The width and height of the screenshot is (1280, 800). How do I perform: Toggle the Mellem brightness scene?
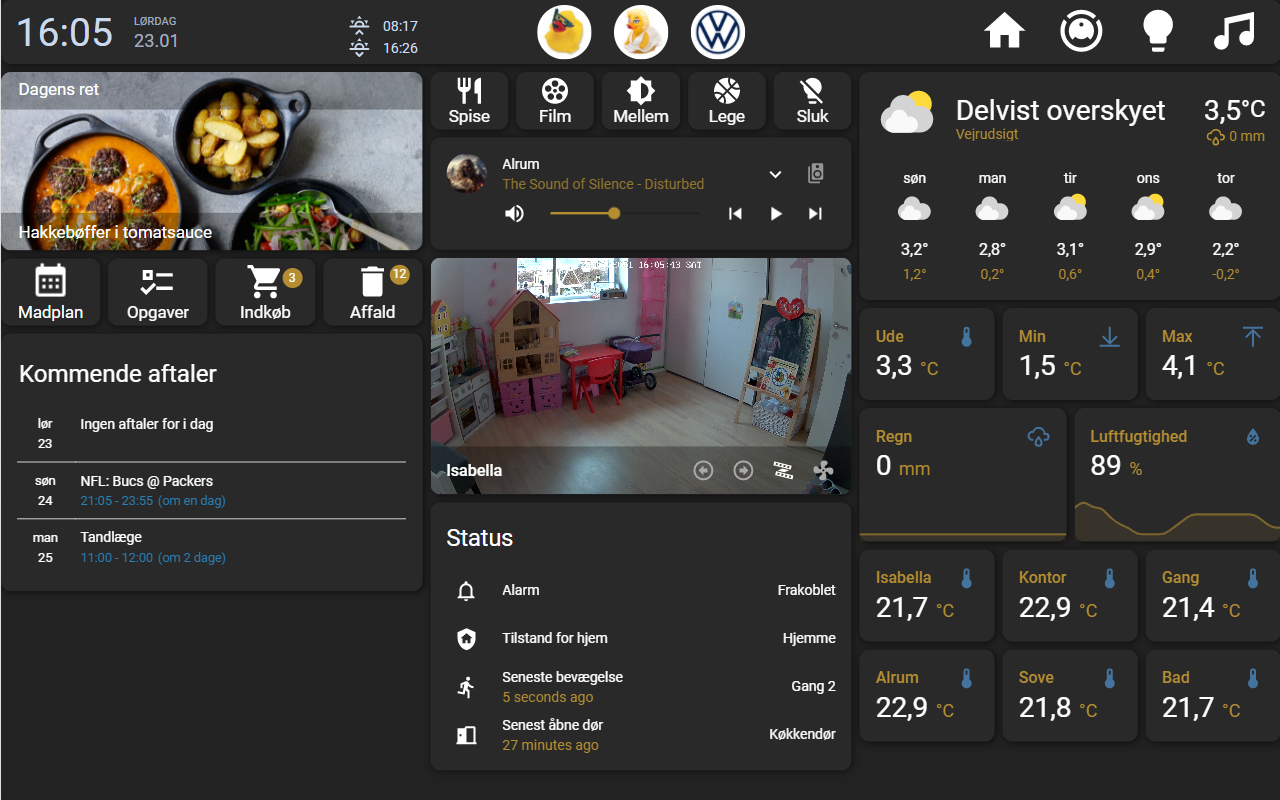[641, 101]
